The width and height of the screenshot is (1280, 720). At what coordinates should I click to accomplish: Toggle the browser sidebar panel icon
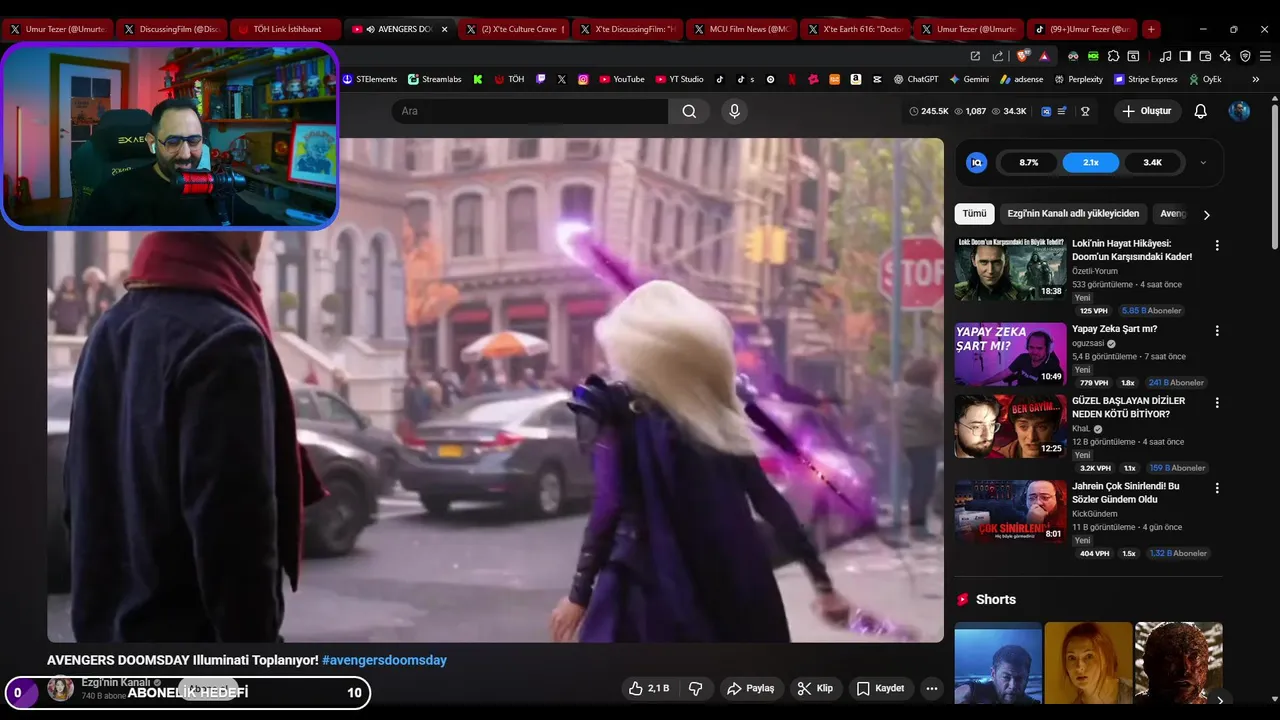[x=1185, y=56]
